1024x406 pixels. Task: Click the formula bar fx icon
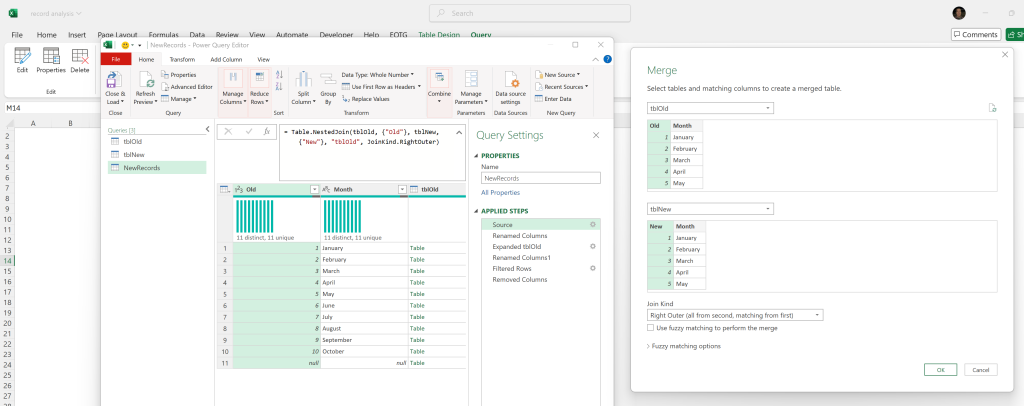point(266,131)
